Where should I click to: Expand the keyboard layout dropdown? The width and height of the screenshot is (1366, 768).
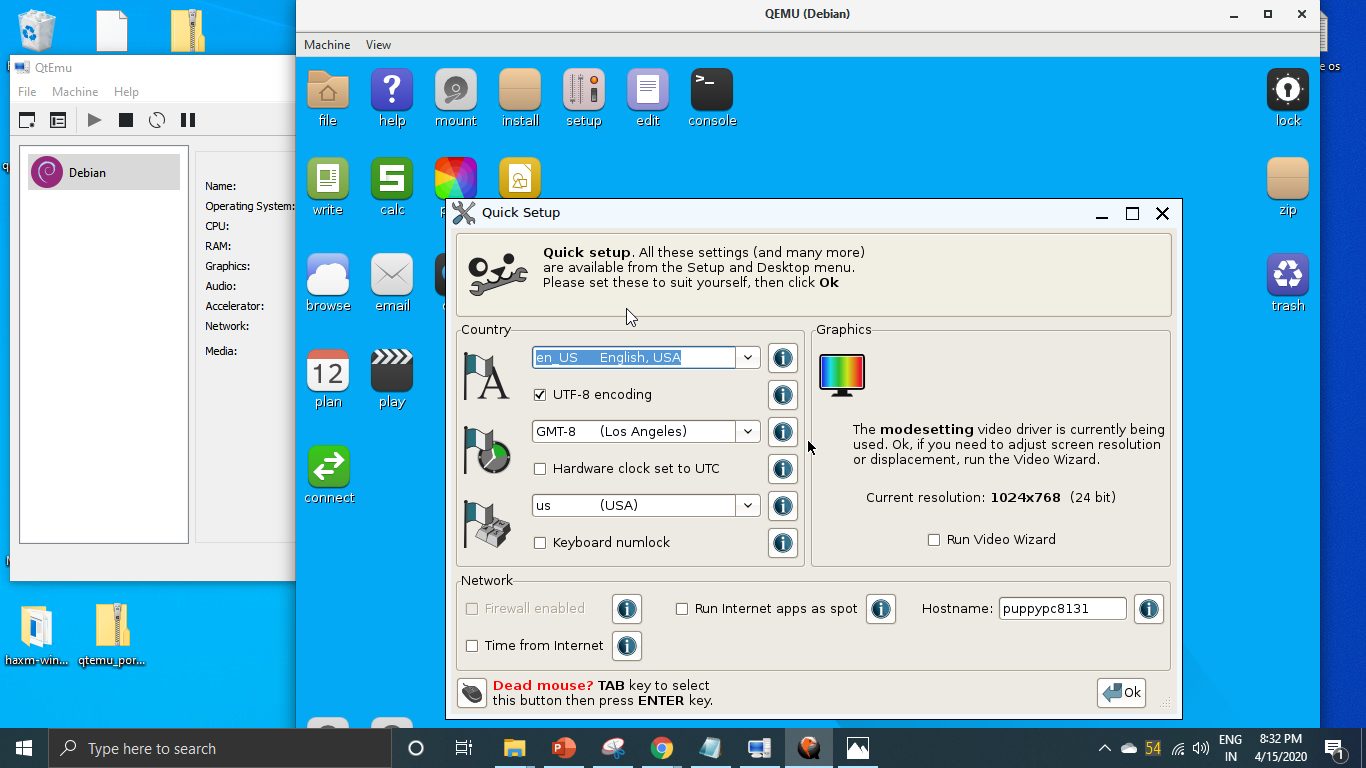(747, 505)
